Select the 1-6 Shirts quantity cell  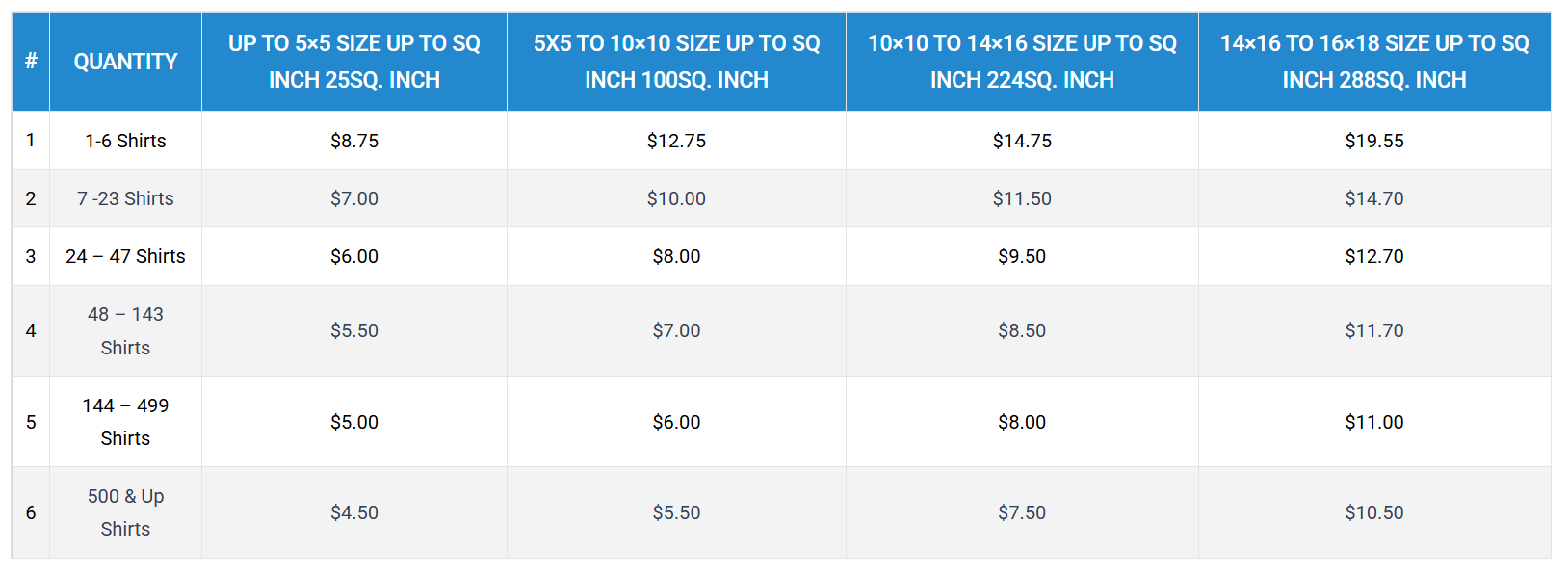[x=125, y=141]
